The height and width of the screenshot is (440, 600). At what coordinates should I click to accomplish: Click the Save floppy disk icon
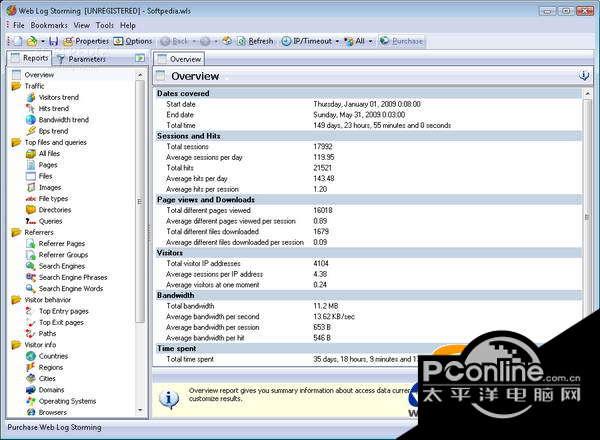[54, 41]
